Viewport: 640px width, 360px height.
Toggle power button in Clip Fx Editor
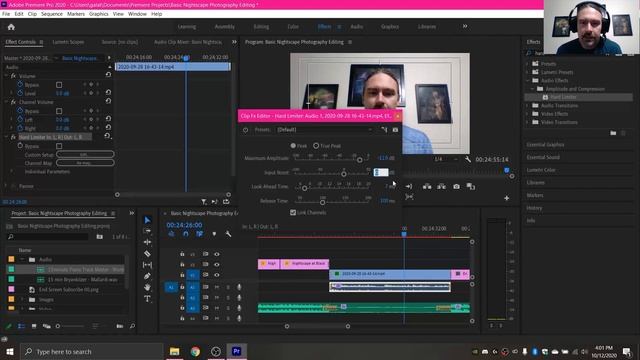point(246,130)
